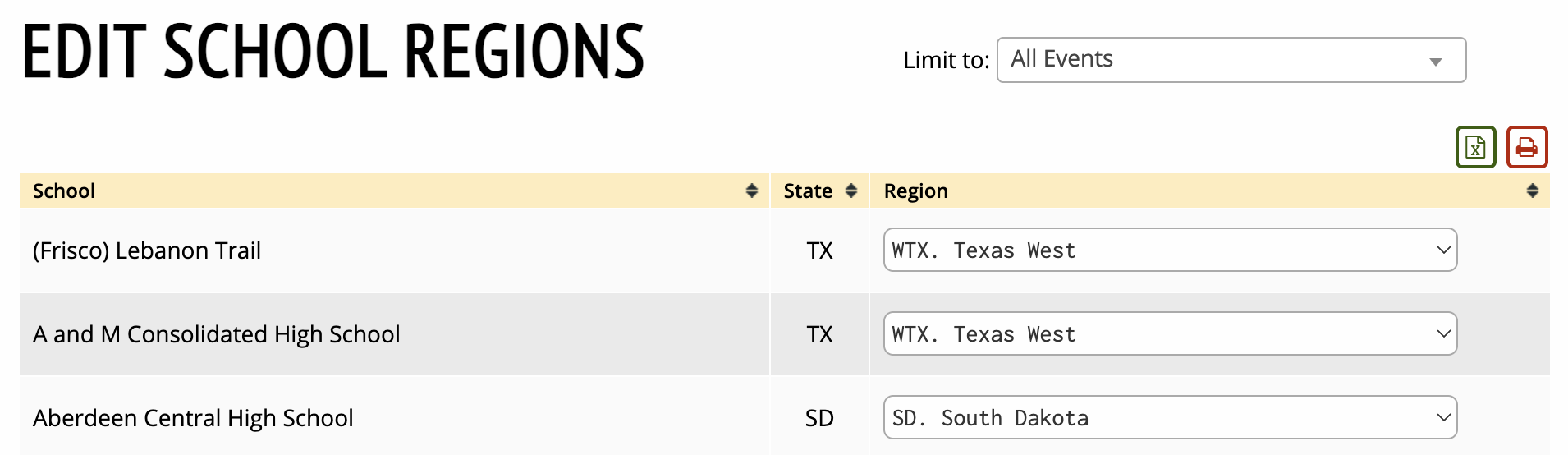Click TX state cell for Lebanon Trail
This screenshot has width=1568, height=455.
[819, 250]
